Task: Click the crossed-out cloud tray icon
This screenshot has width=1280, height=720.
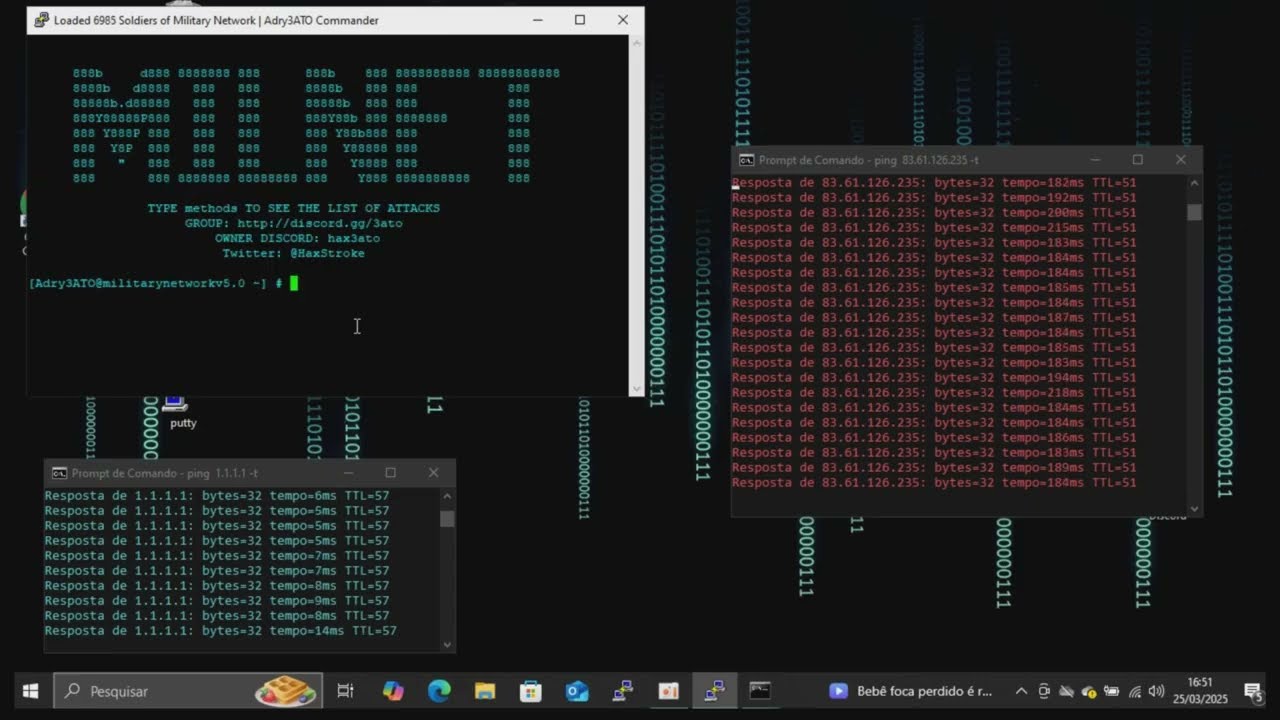Action: (x=1066, y=691)
